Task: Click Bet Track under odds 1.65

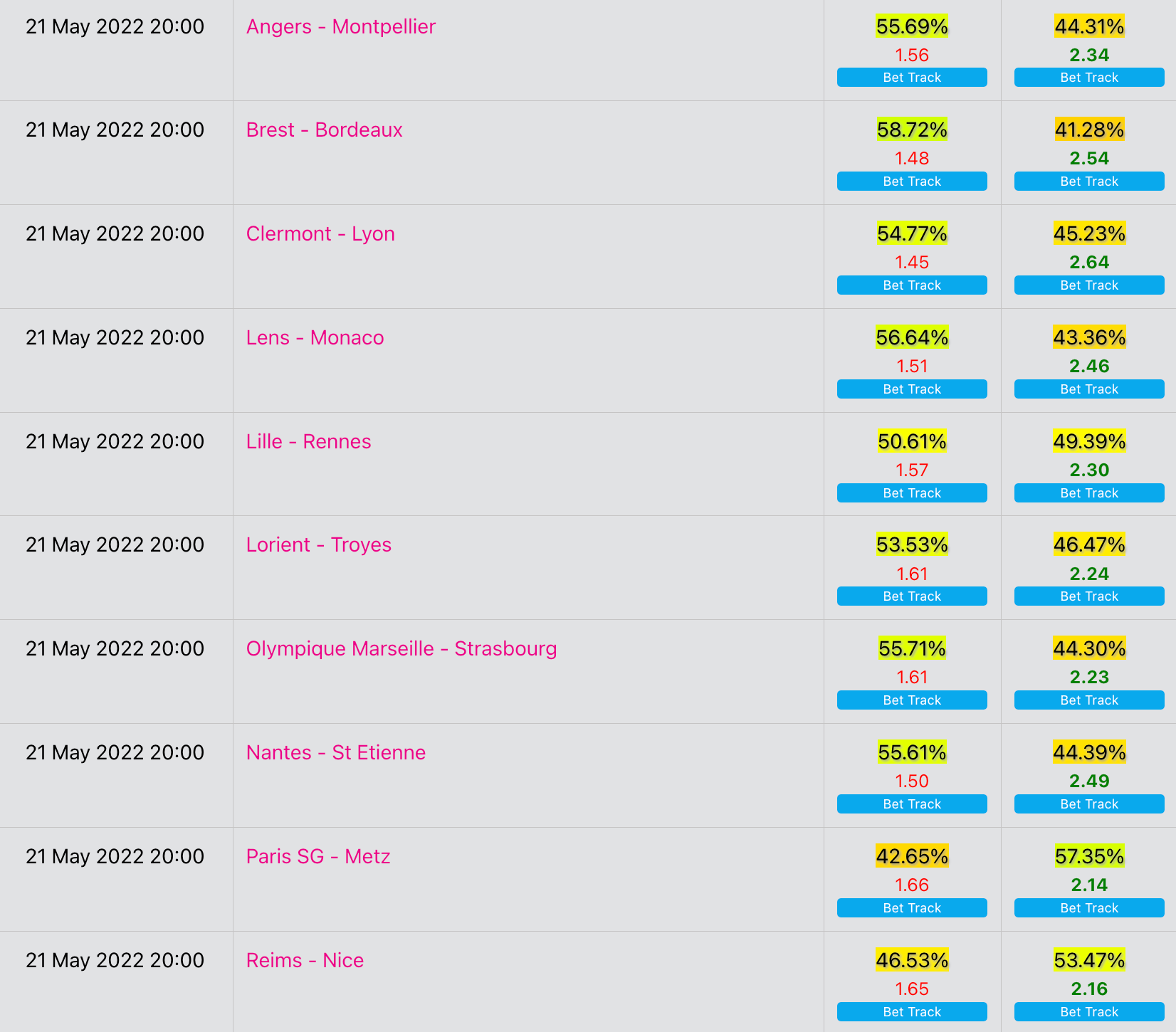Action: point(912,1012)
